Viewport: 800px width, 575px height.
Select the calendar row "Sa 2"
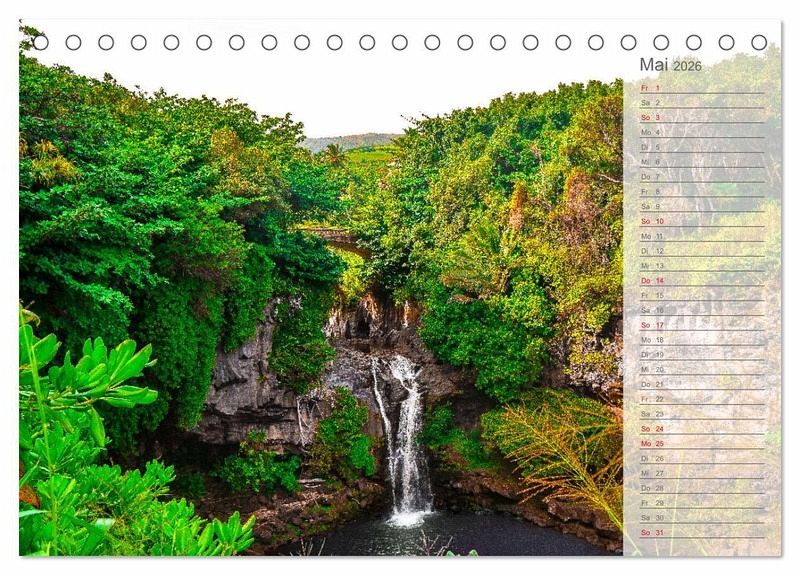coord(702,103)
